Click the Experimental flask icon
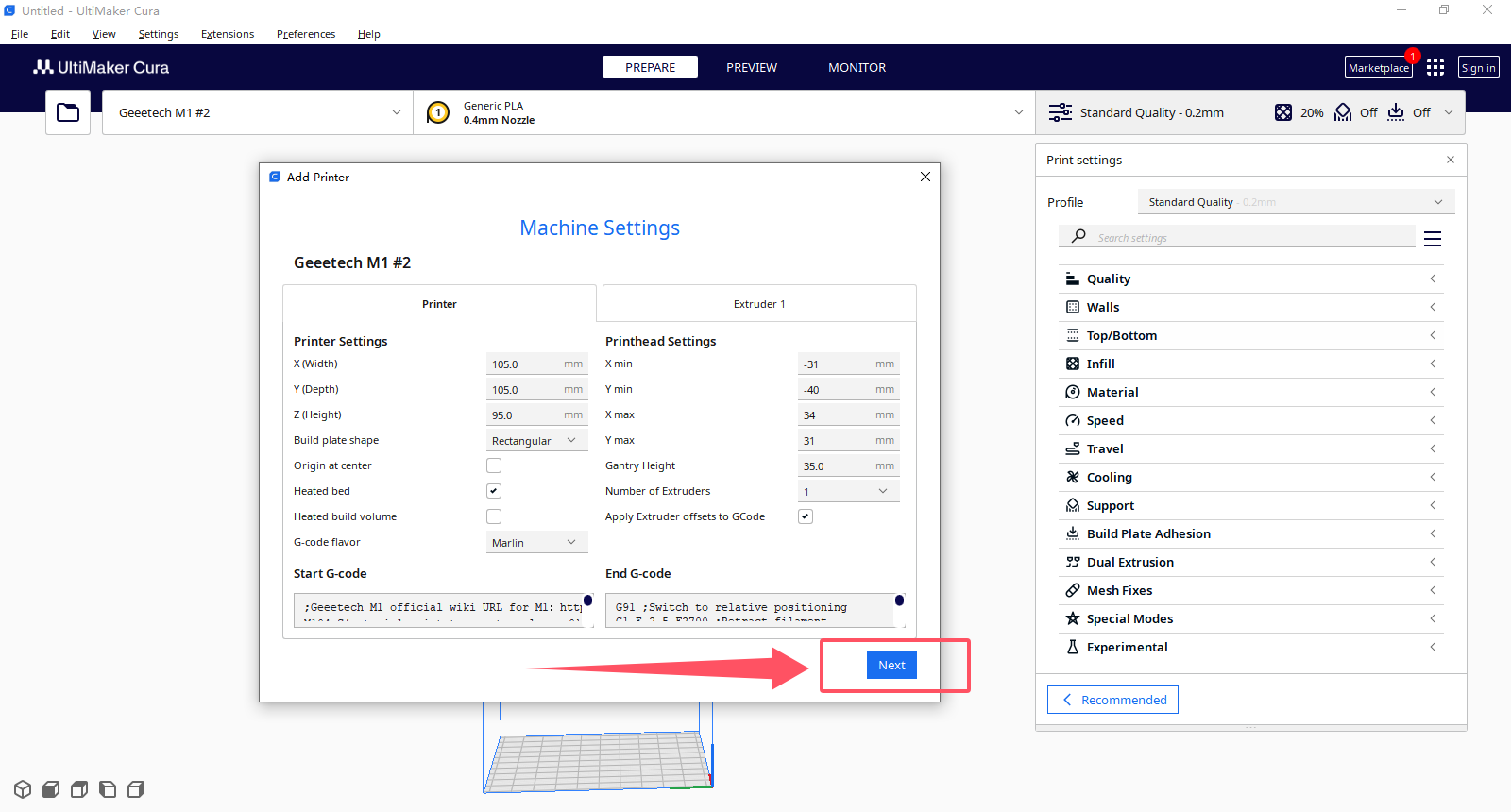This screenshot has width=1511, height=812. click(1073, 647)
